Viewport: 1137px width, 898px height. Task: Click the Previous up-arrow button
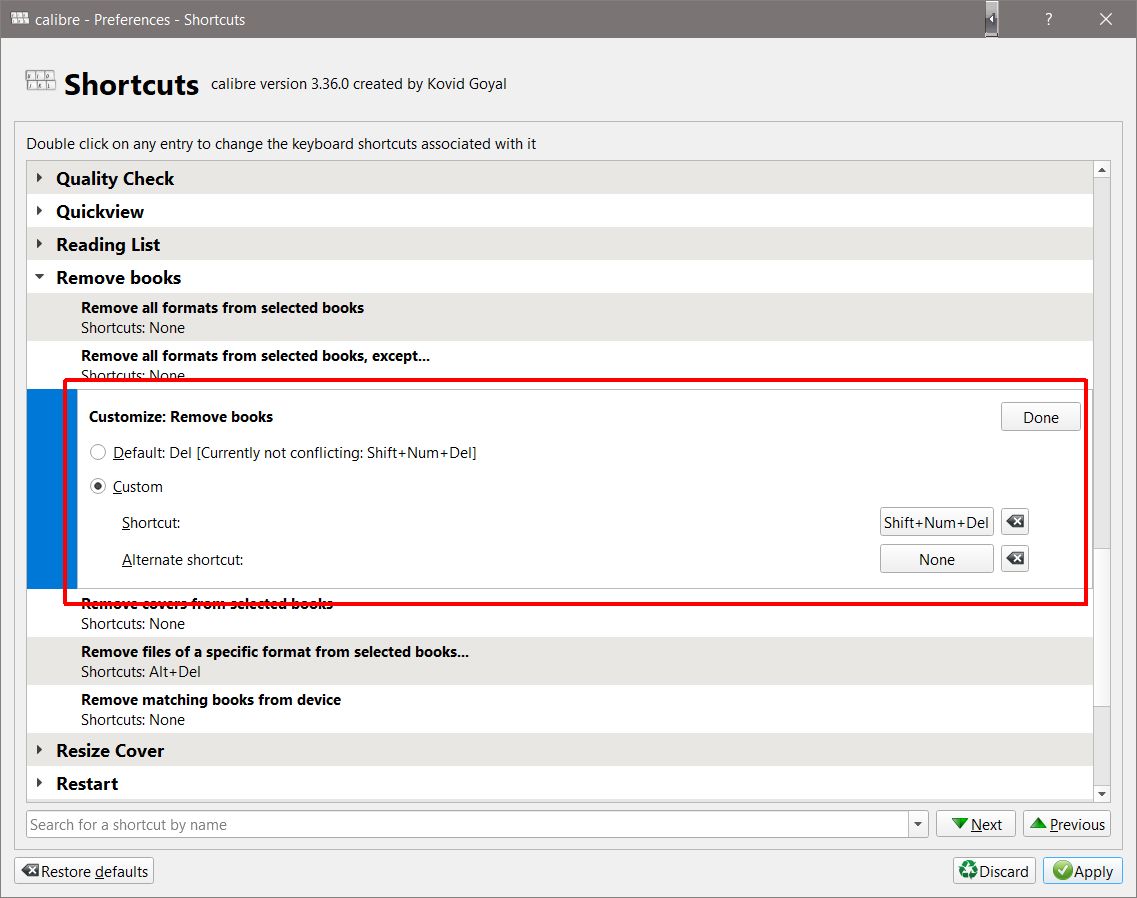1066,824
